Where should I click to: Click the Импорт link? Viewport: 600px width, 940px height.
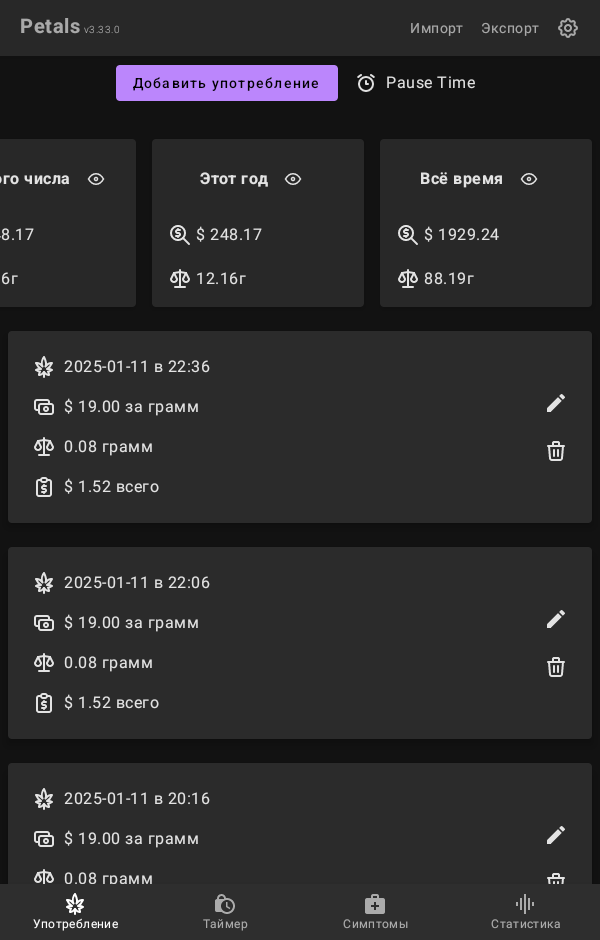[x=436, y=28]
